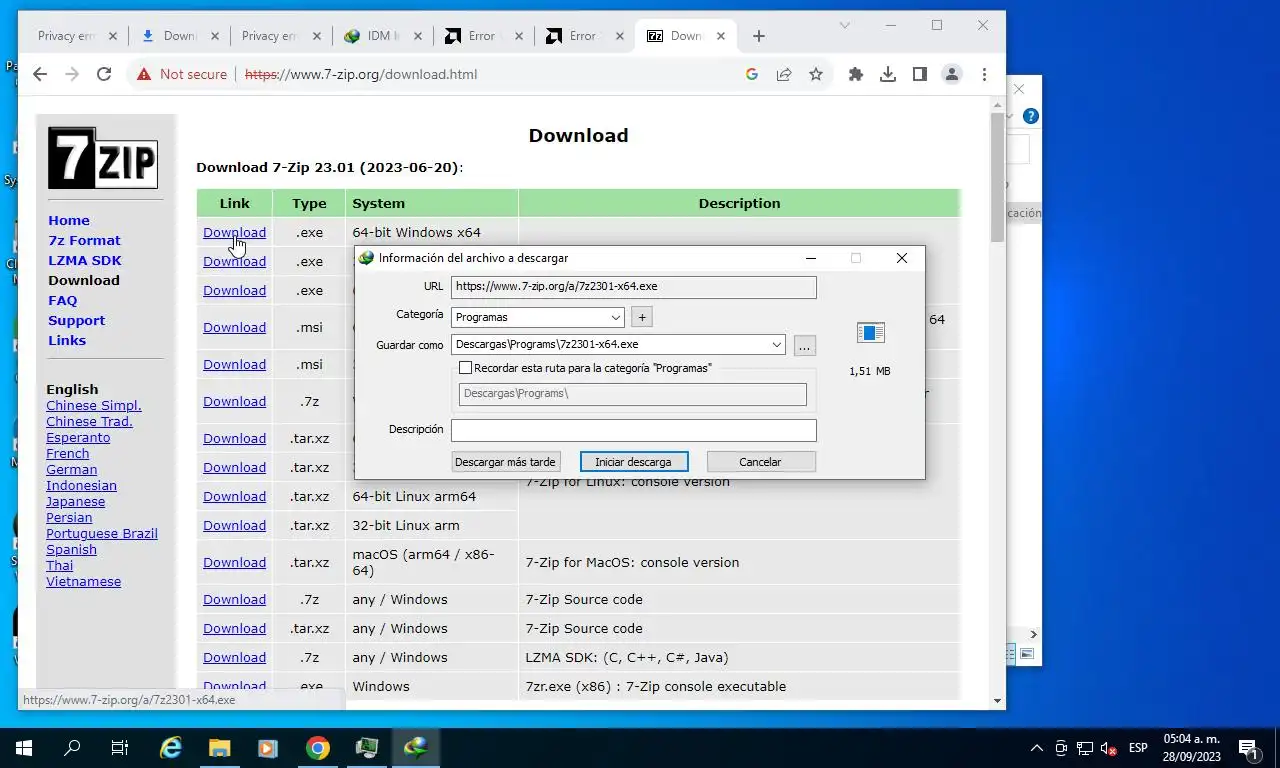Open the volume tray icon

click(x=1110, y=748)
